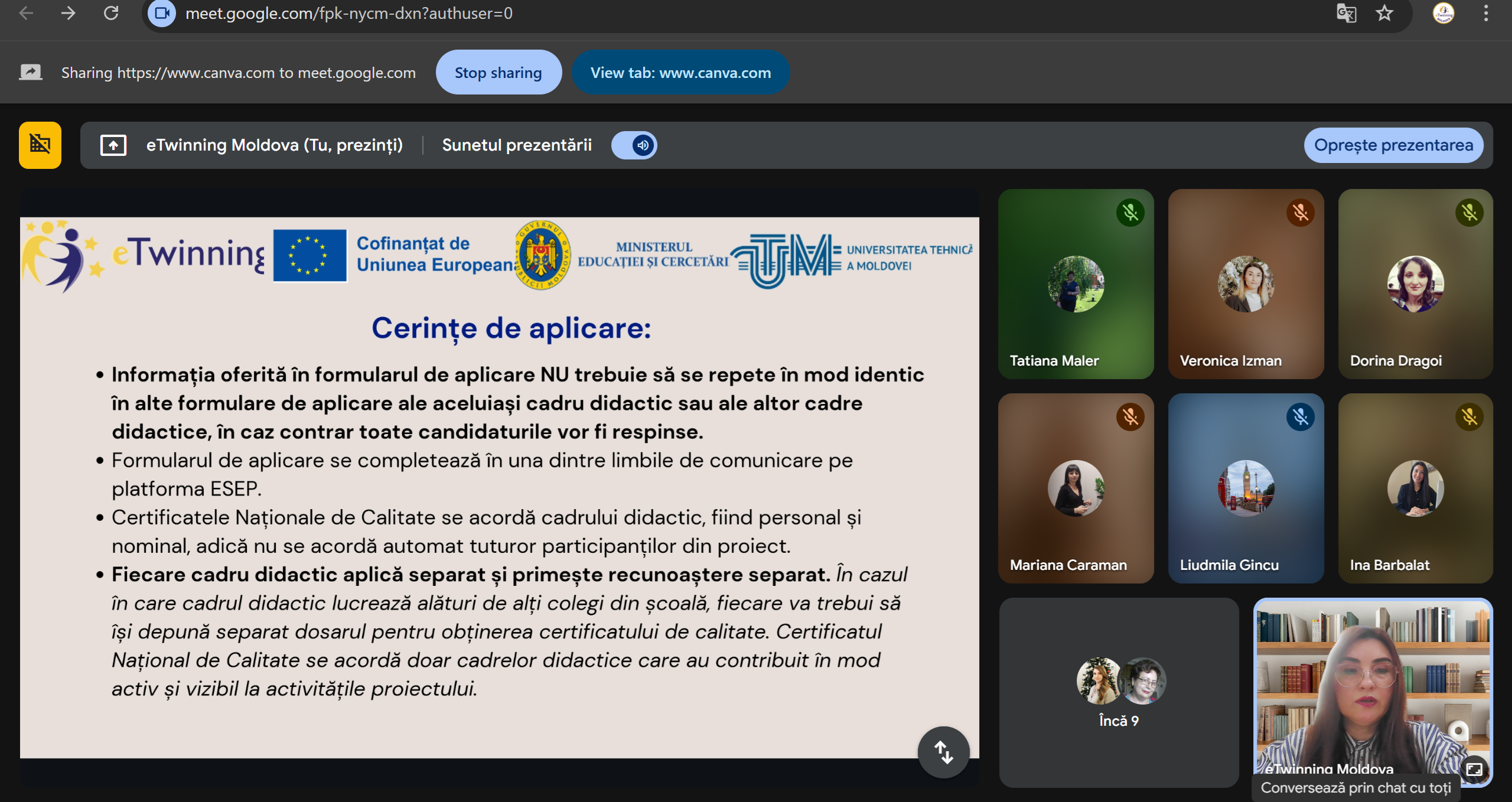The width and height of the screenshot is (1512, 802).
Task: Click Liudmila Gincu's muted mic icon
Action: click(1301, 417)
